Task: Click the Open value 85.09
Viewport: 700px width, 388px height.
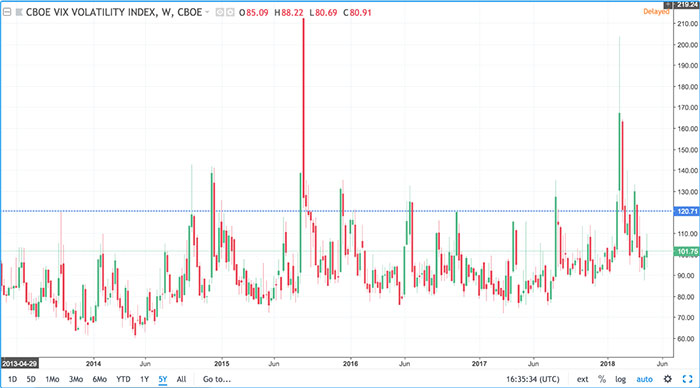Action: click(x=257, y=13)
